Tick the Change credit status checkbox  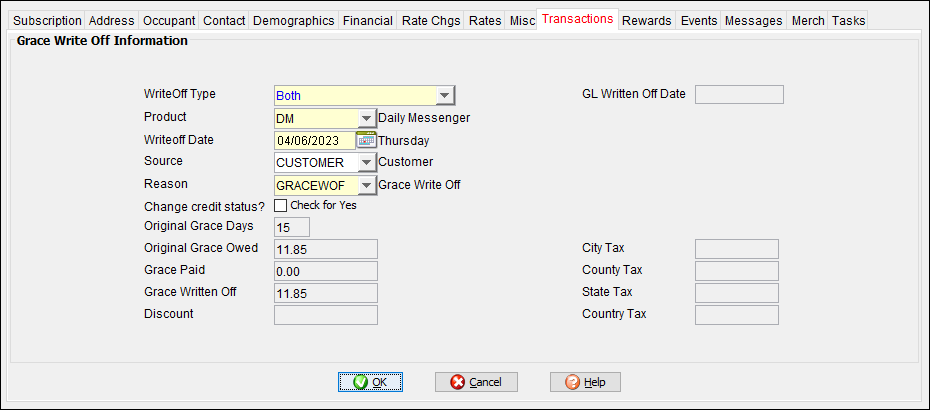click(281, 205)
